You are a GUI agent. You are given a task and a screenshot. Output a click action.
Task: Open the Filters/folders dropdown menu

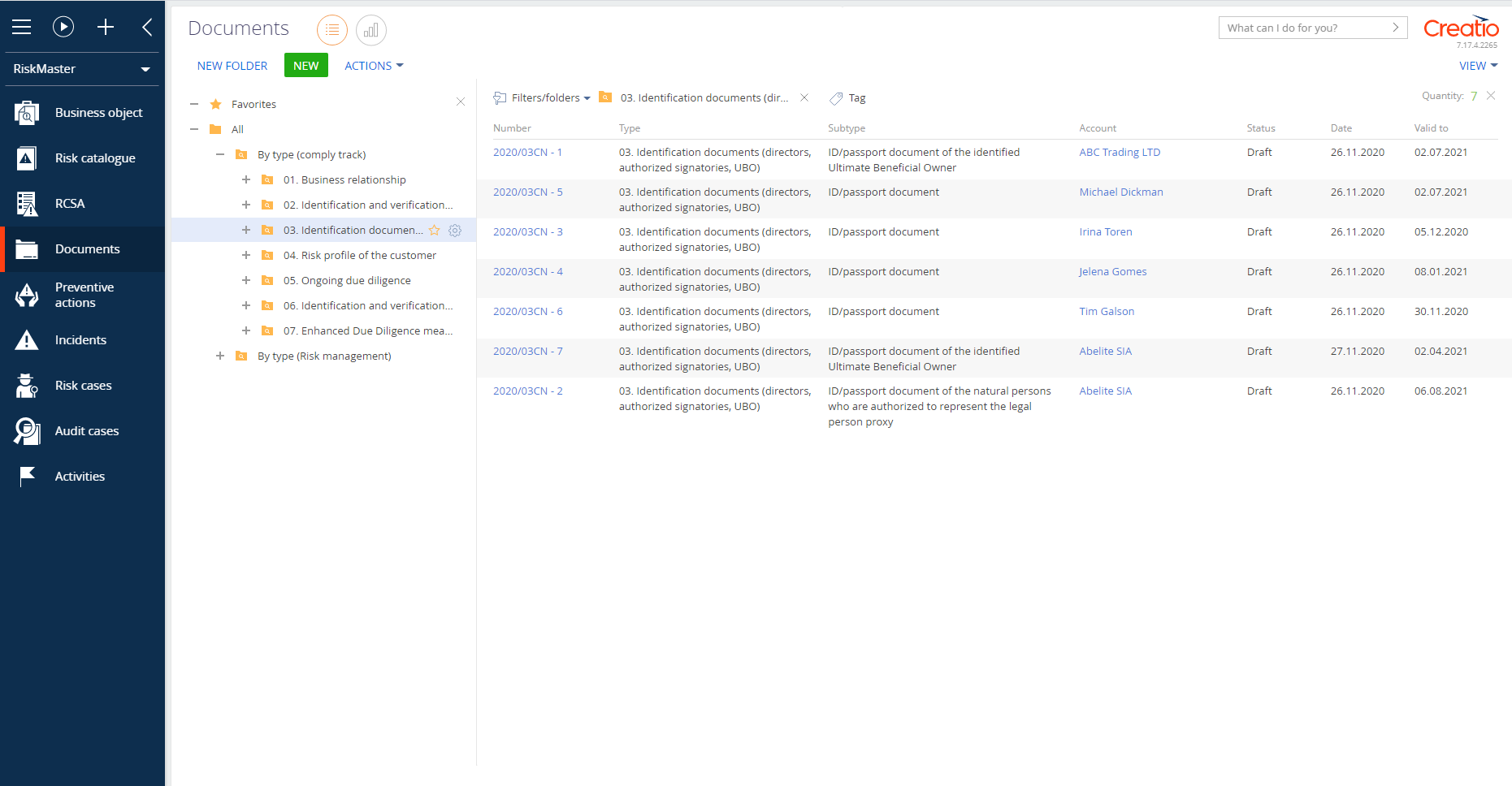[544, 98]
